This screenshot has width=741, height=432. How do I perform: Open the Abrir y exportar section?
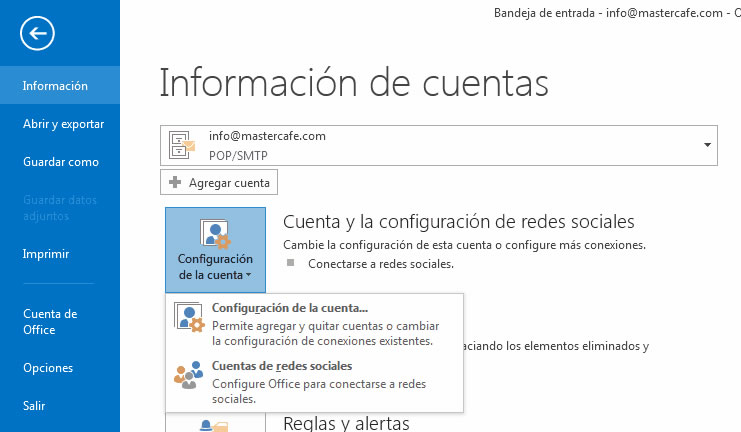[63, 124]
